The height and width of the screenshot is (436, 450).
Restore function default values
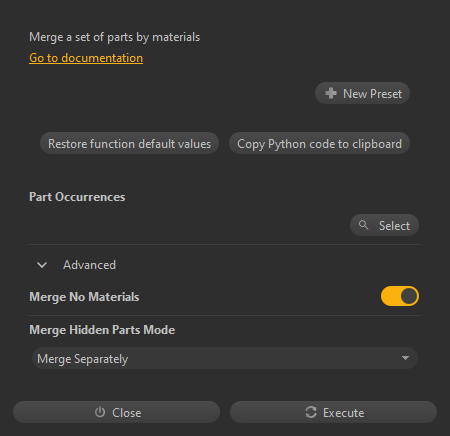click(x=129, y=143)
